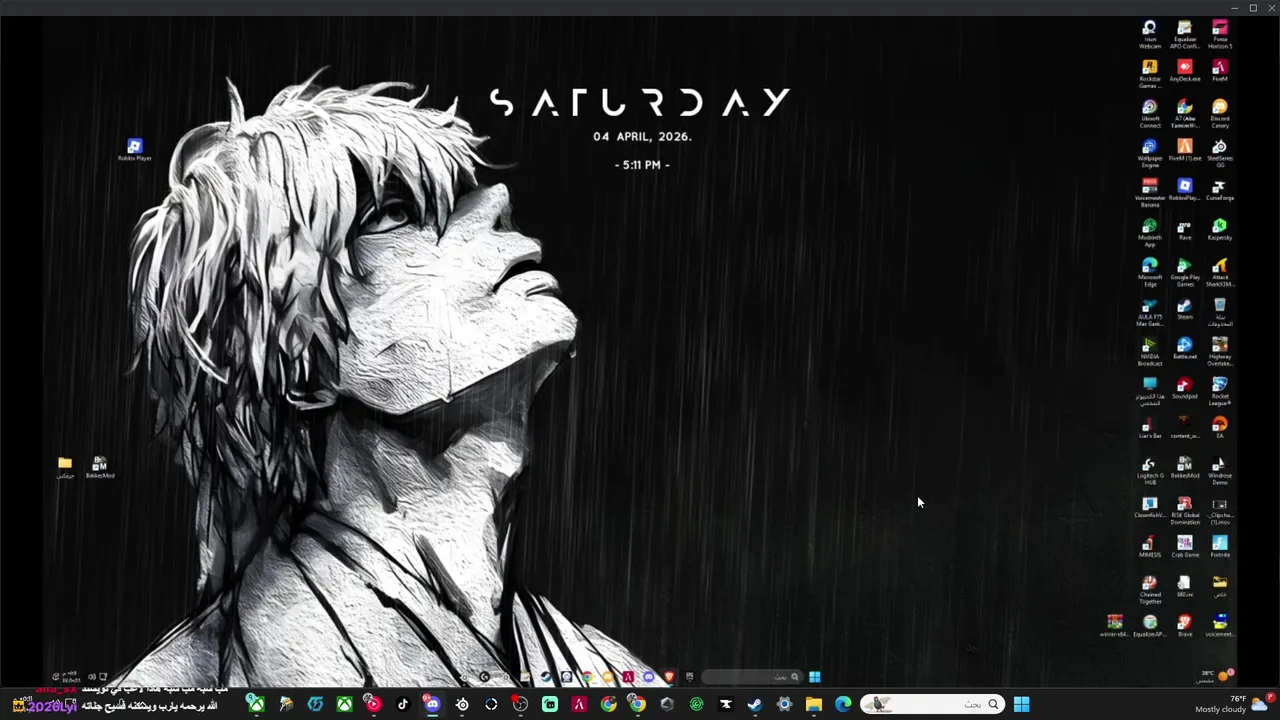
Task: Open the Brave browser desktop shortcut
Action: 1185,626
